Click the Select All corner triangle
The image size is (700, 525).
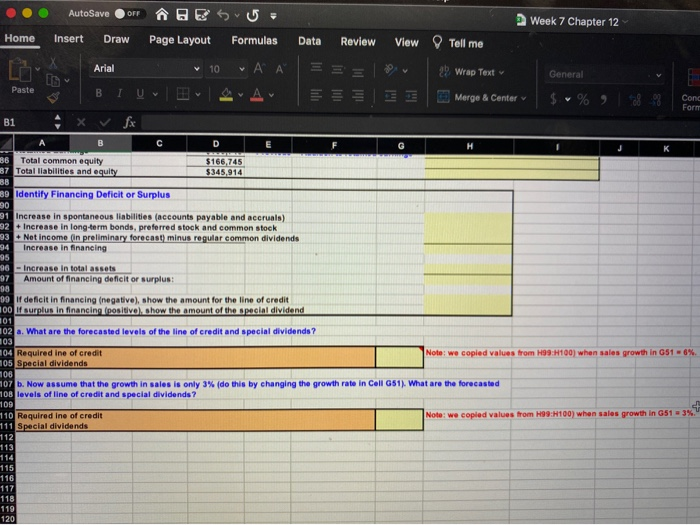[x=6, y=143]
